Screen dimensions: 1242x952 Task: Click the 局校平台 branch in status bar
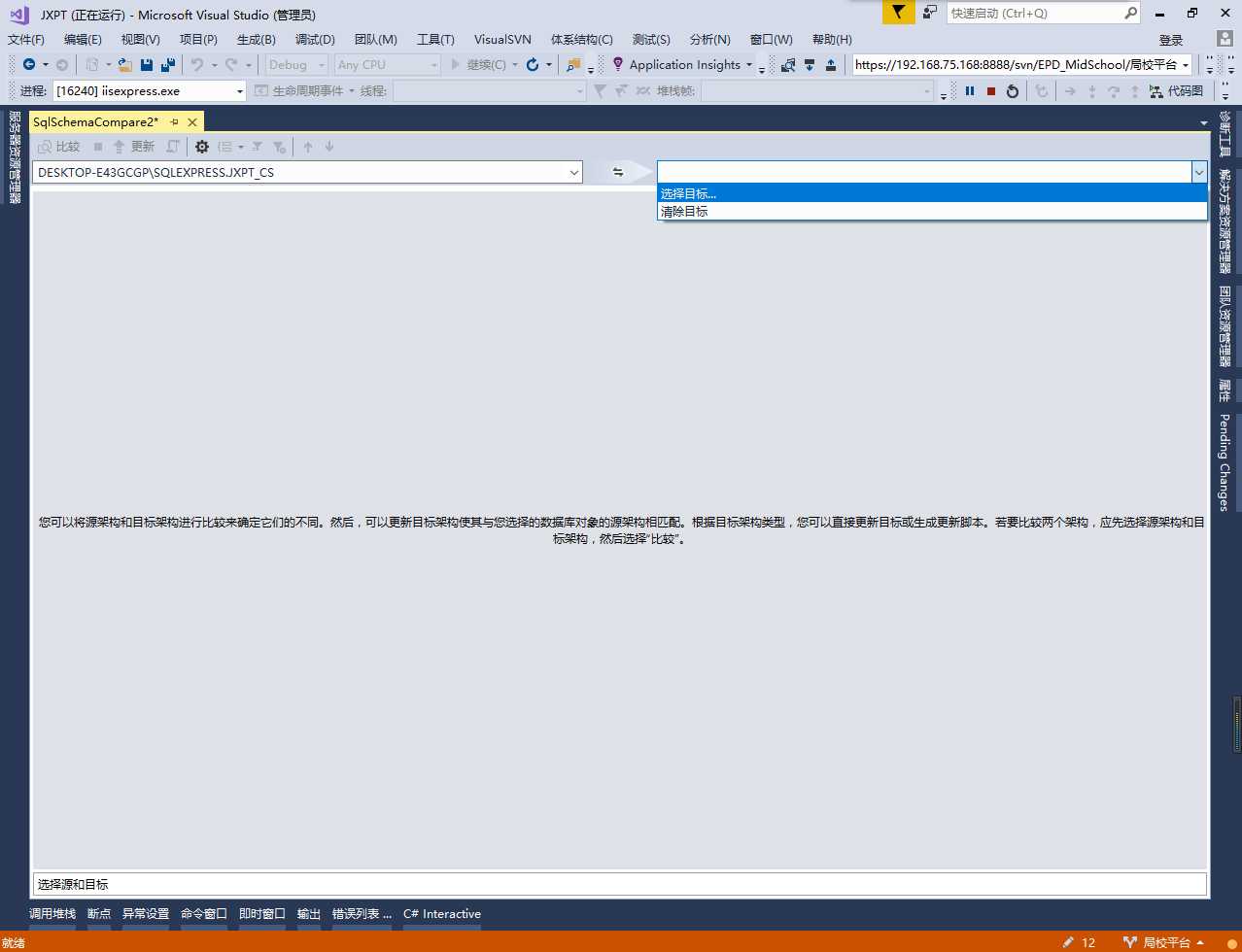1164,942
